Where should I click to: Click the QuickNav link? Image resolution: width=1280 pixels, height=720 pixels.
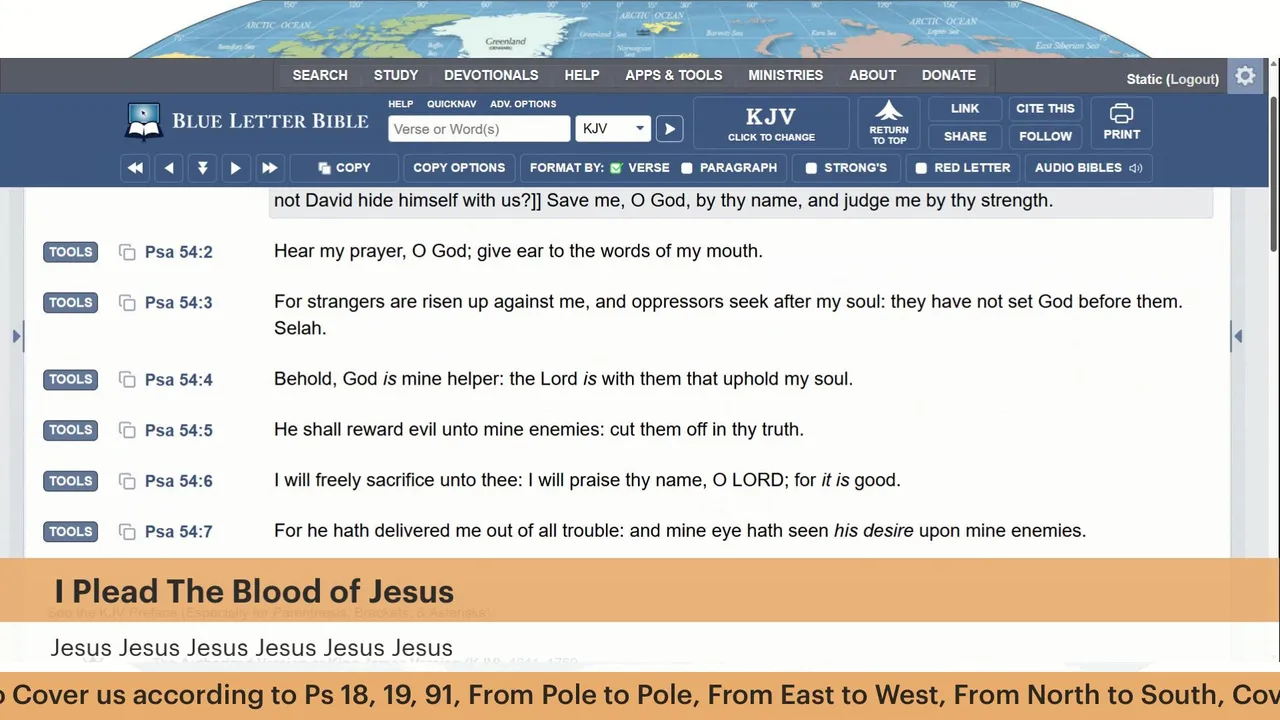click(452, 104)
